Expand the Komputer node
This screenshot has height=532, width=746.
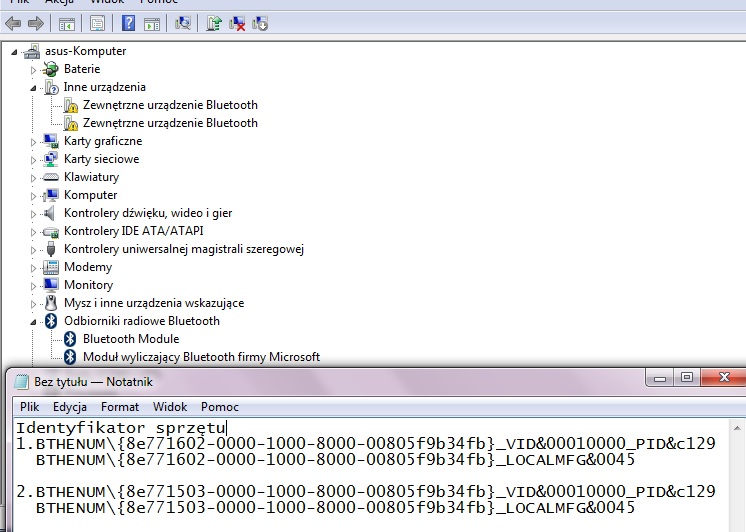click(x=33, y=196)
